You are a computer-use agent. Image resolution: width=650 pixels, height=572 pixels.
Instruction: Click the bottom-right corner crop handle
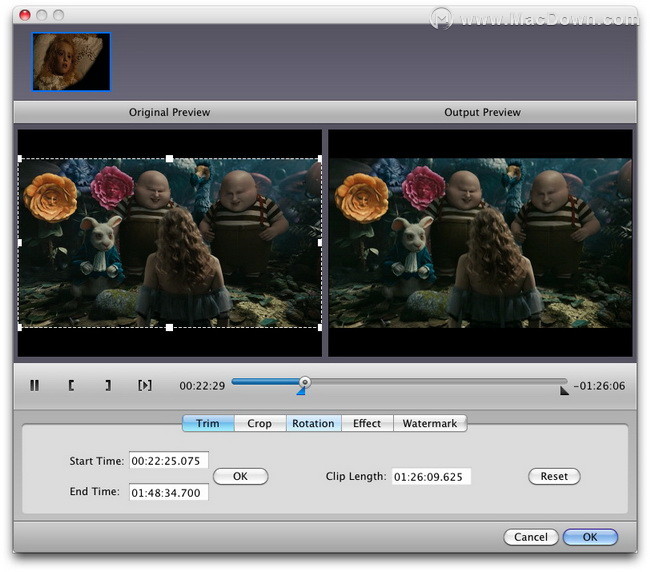tap(320, 327)
